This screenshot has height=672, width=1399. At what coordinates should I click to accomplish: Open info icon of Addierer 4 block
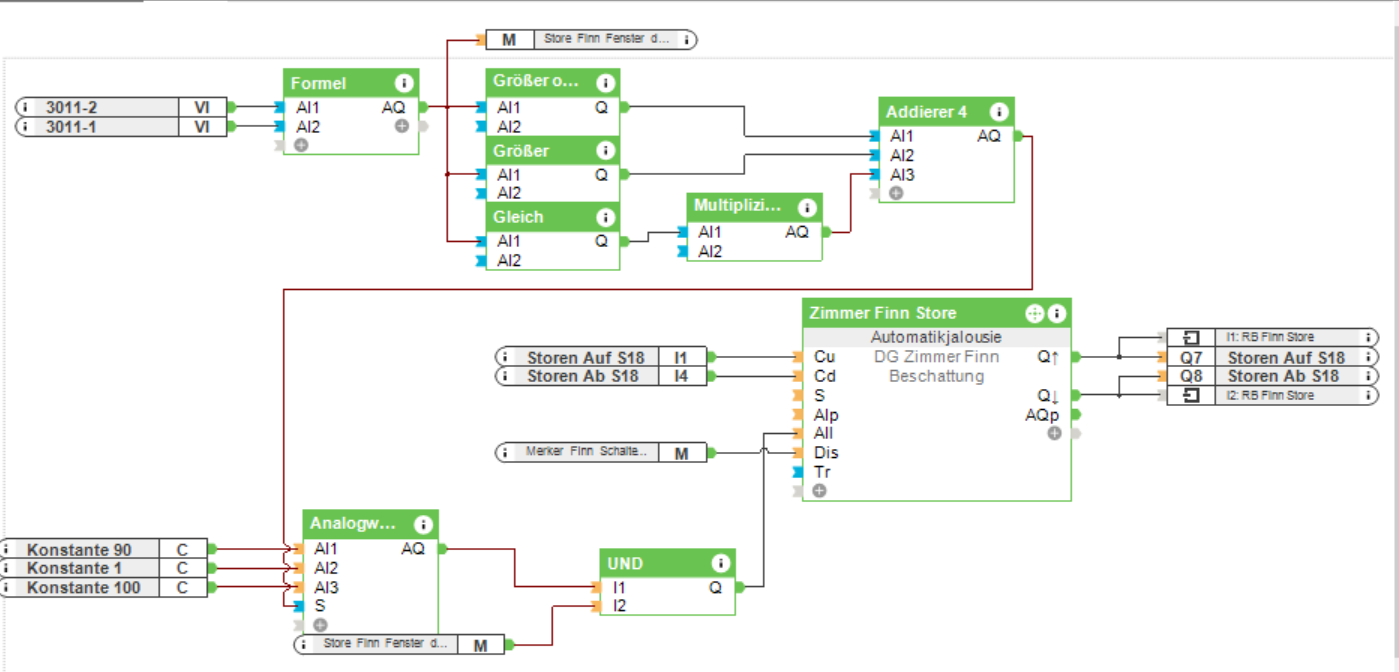tap(999, 112)
